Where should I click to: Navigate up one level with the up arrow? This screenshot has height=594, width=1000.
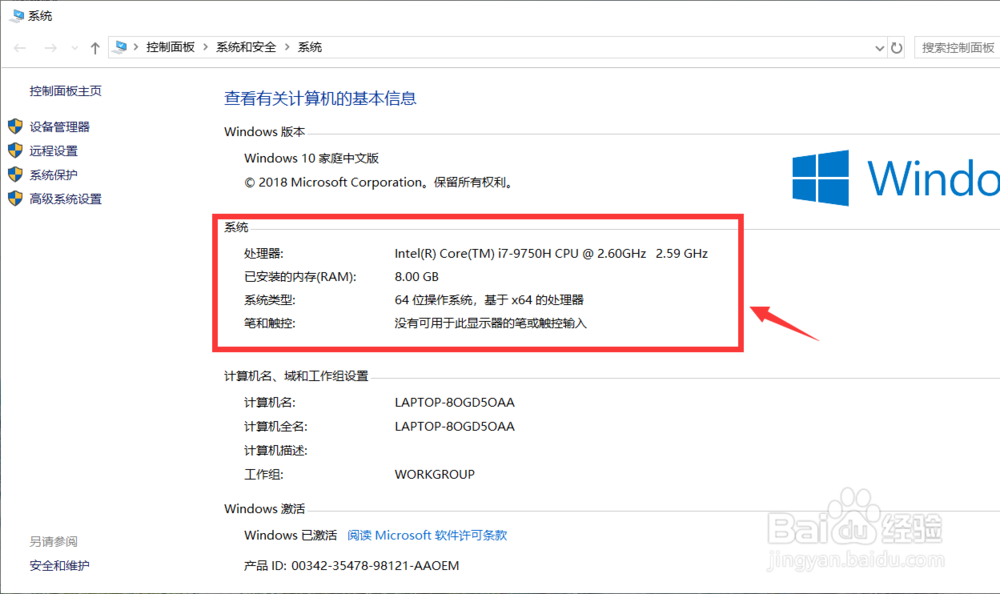[95, 46]
